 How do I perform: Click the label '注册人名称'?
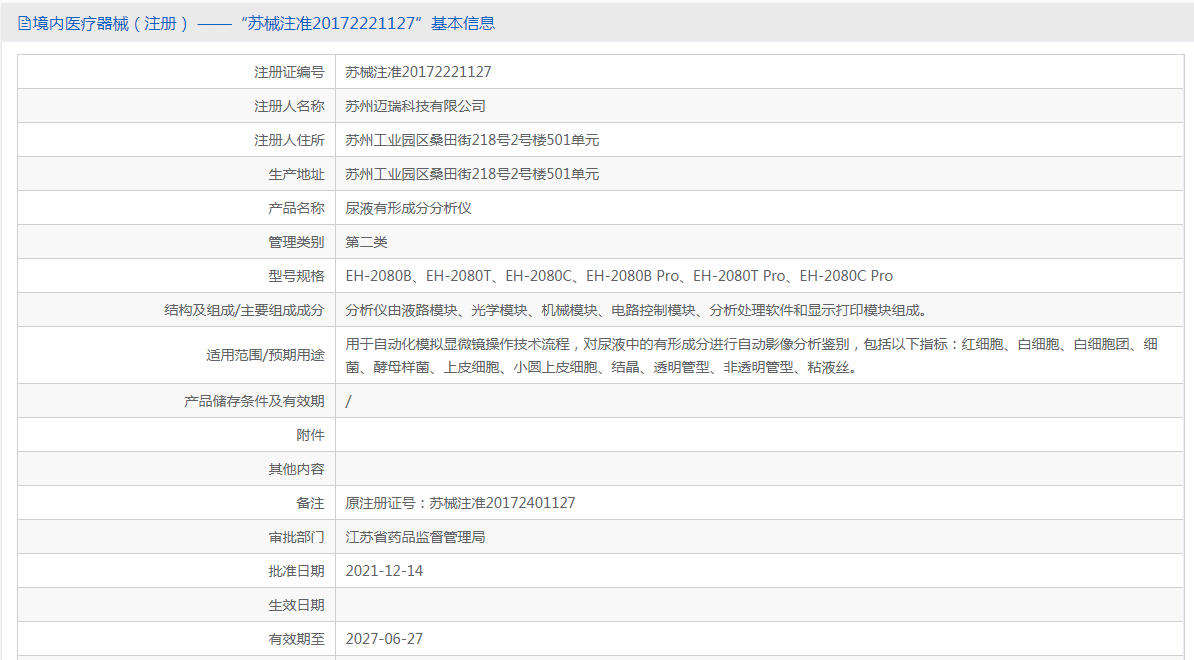[x=289, y=107]
